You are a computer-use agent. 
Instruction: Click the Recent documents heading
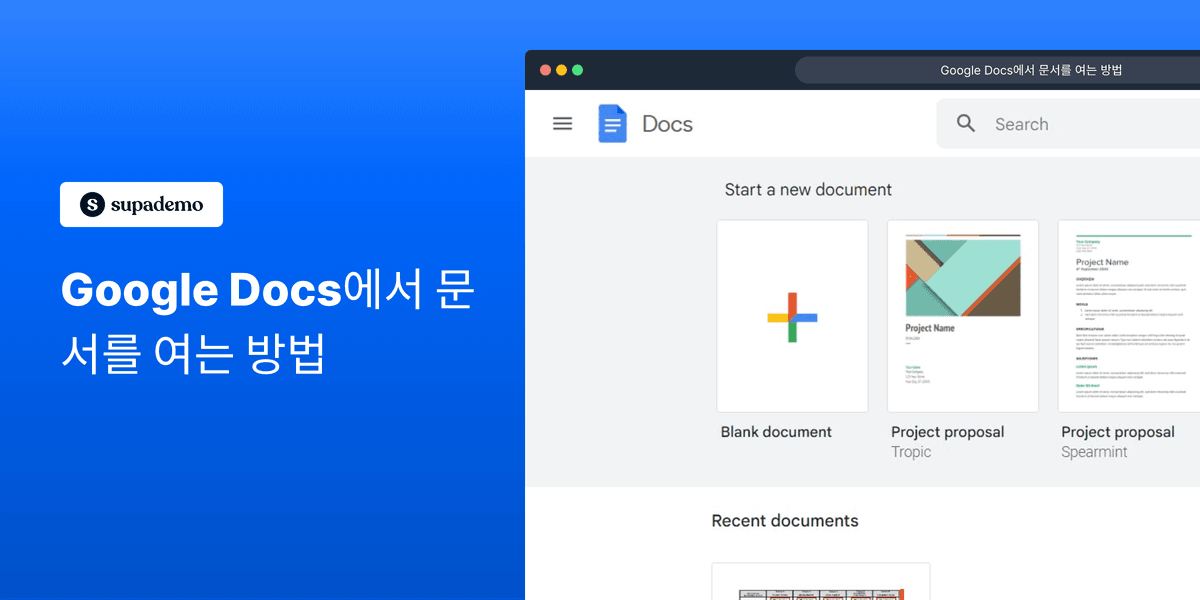784,520
